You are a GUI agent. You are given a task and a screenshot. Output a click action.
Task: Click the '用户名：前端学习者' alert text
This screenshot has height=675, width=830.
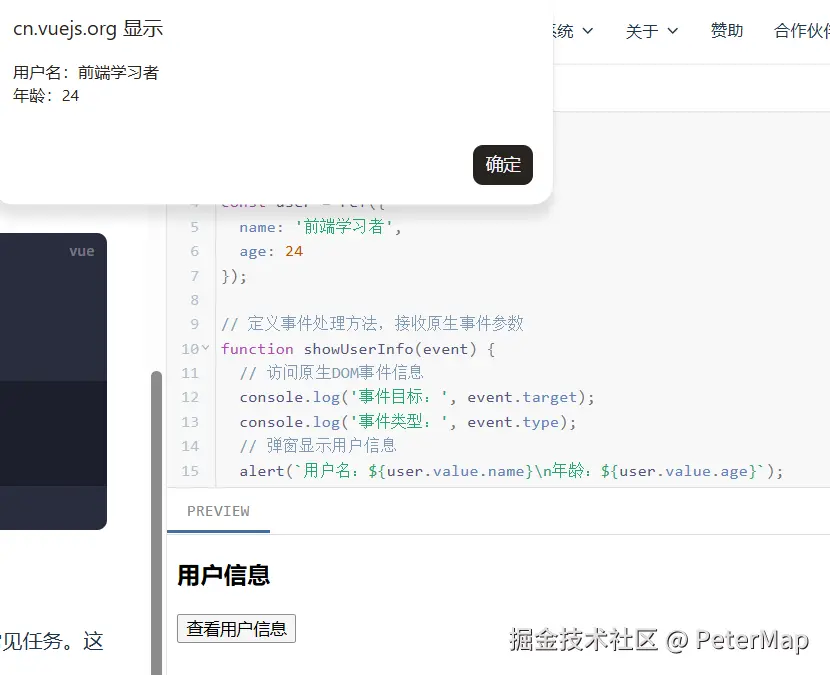click(x=86, y=73)
